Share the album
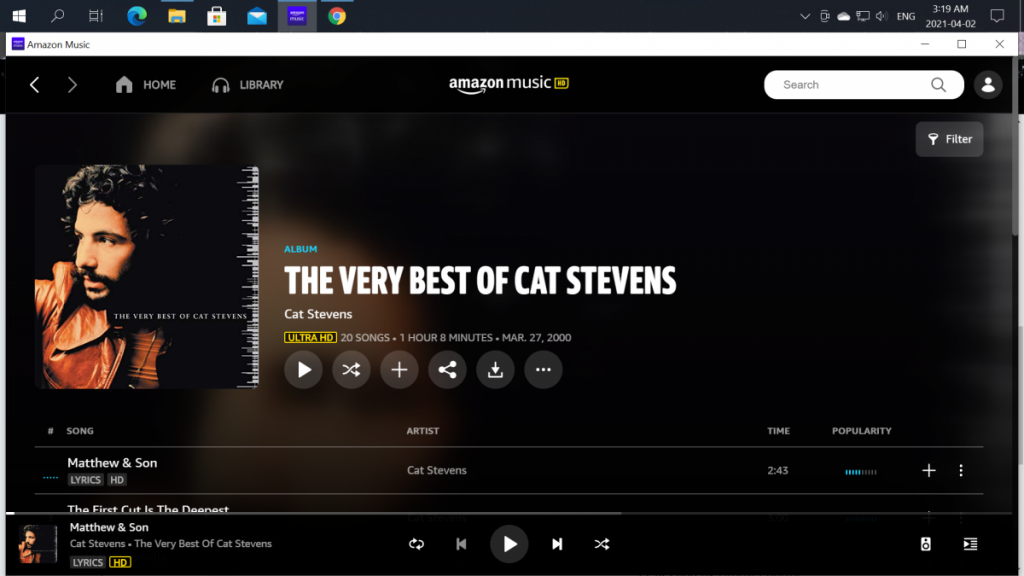This screenshot has height=576, width=1024. pyautogui.click(x=447, y=370)
